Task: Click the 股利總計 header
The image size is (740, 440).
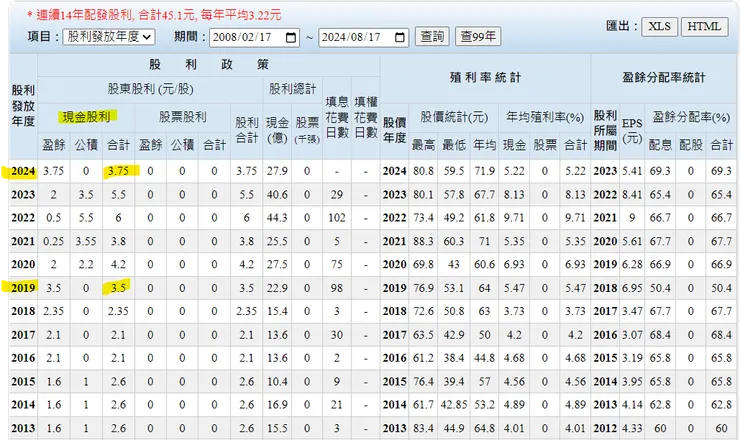Action: tap(293, 89)
